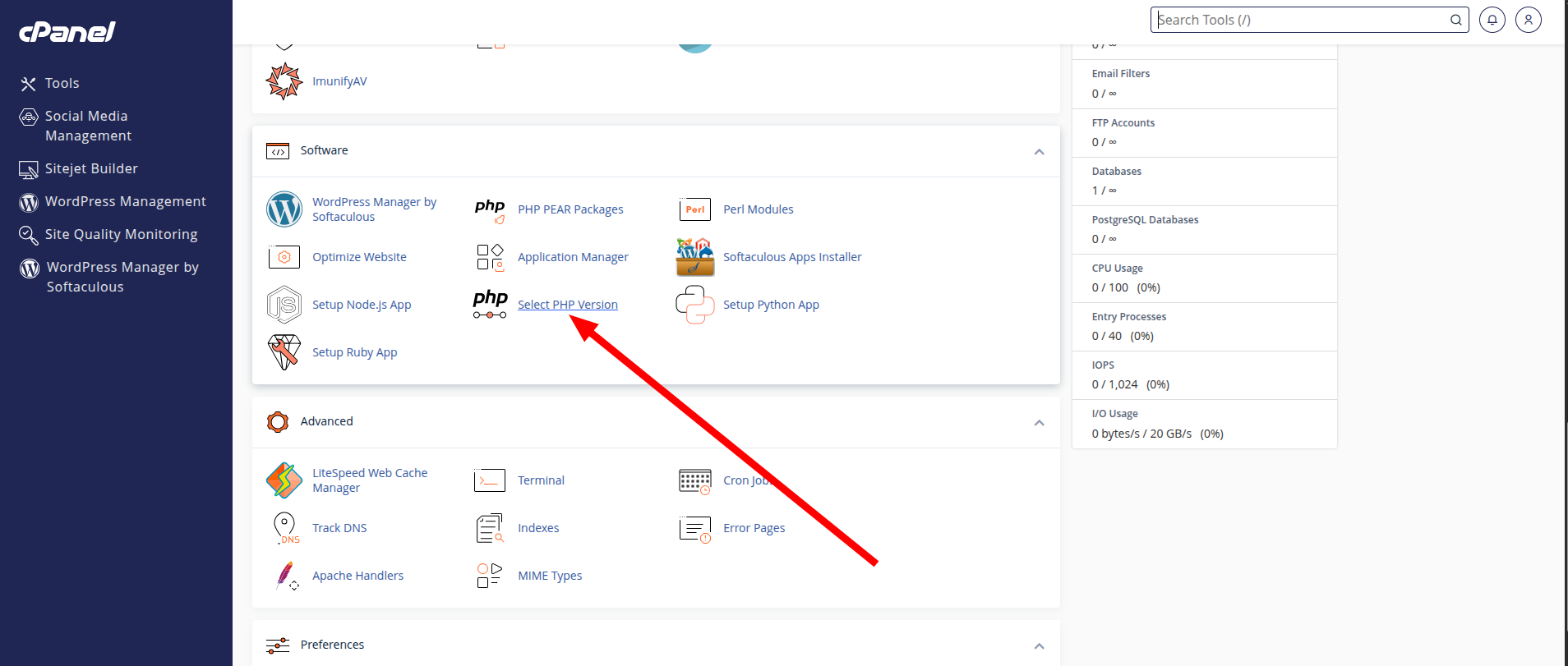This screenshot has height=666, width=1568.
Task: Open the Perl Modules link
Action: [759, 209]
